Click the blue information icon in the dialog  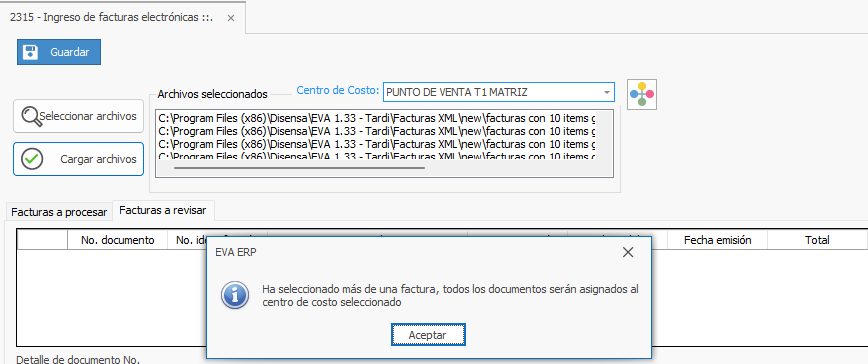coord(235,294)
